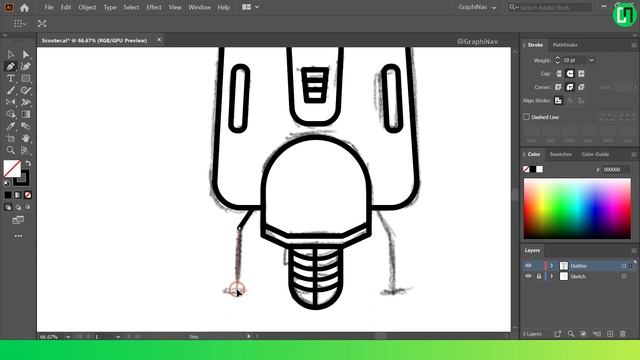The width and height of the screenshot is (640, 360).
Task: Delete the selected layer with the trash icon
Action: click(623, 334)
